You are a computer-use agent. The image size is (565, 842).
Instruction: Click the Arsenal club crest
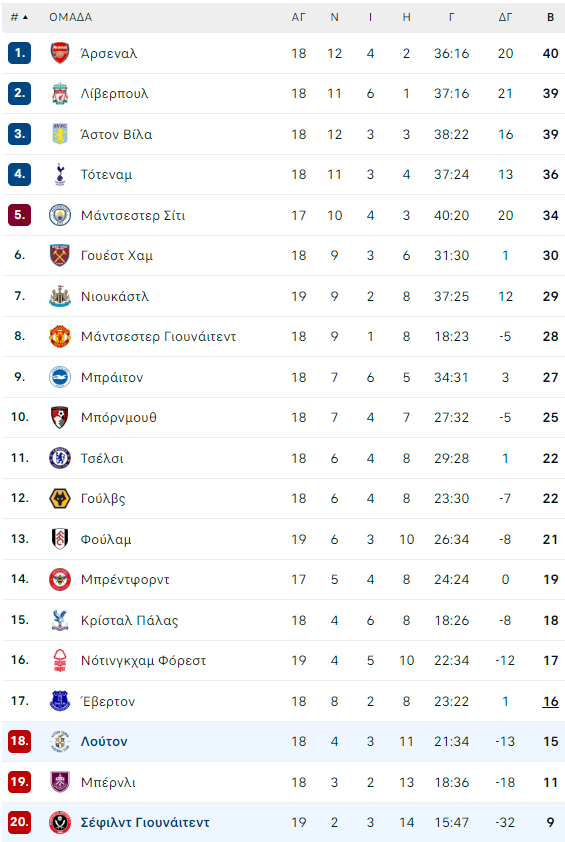60,53
